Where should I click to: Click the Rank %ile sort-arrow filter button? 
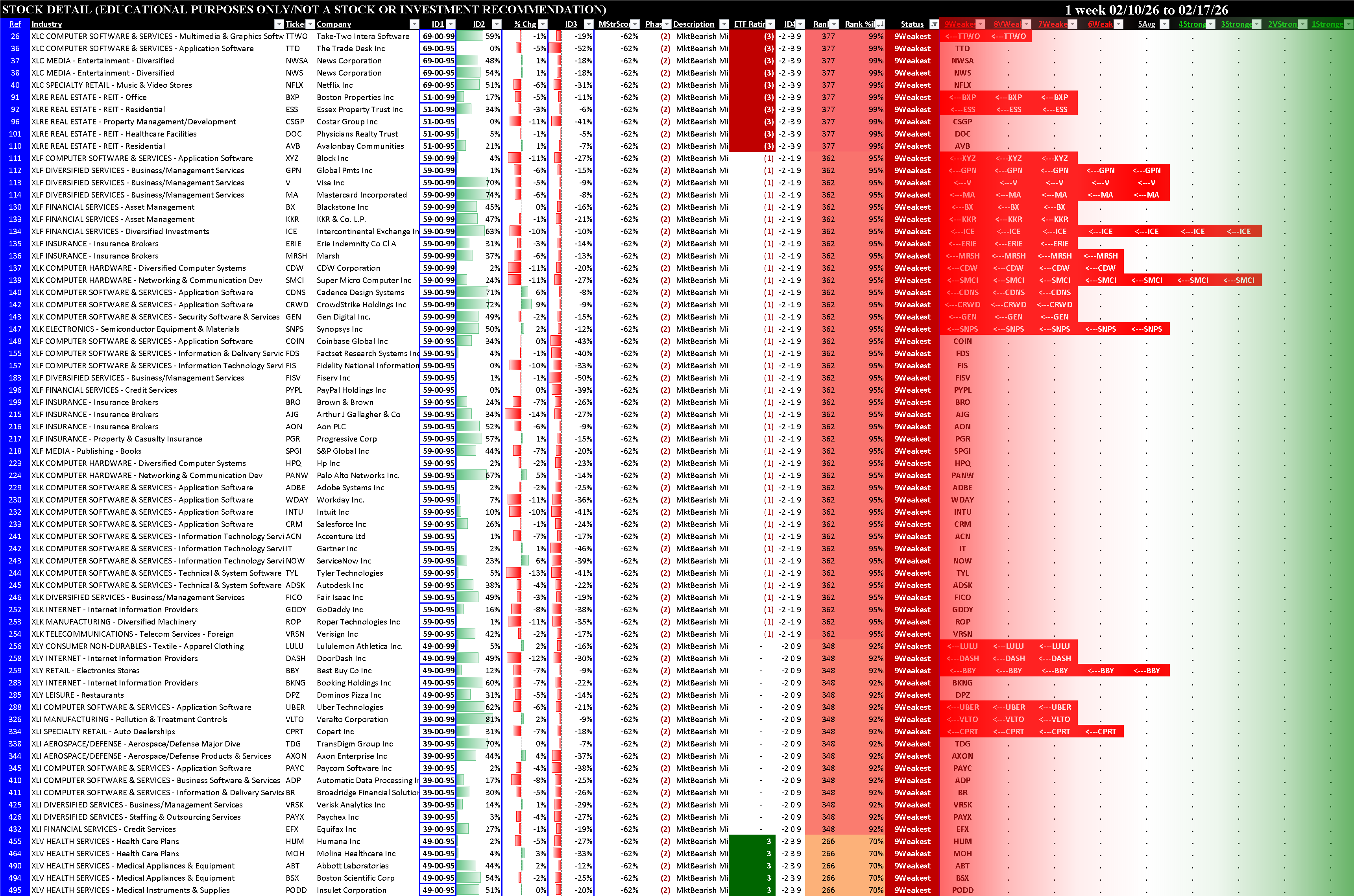[x=880, y=24]
